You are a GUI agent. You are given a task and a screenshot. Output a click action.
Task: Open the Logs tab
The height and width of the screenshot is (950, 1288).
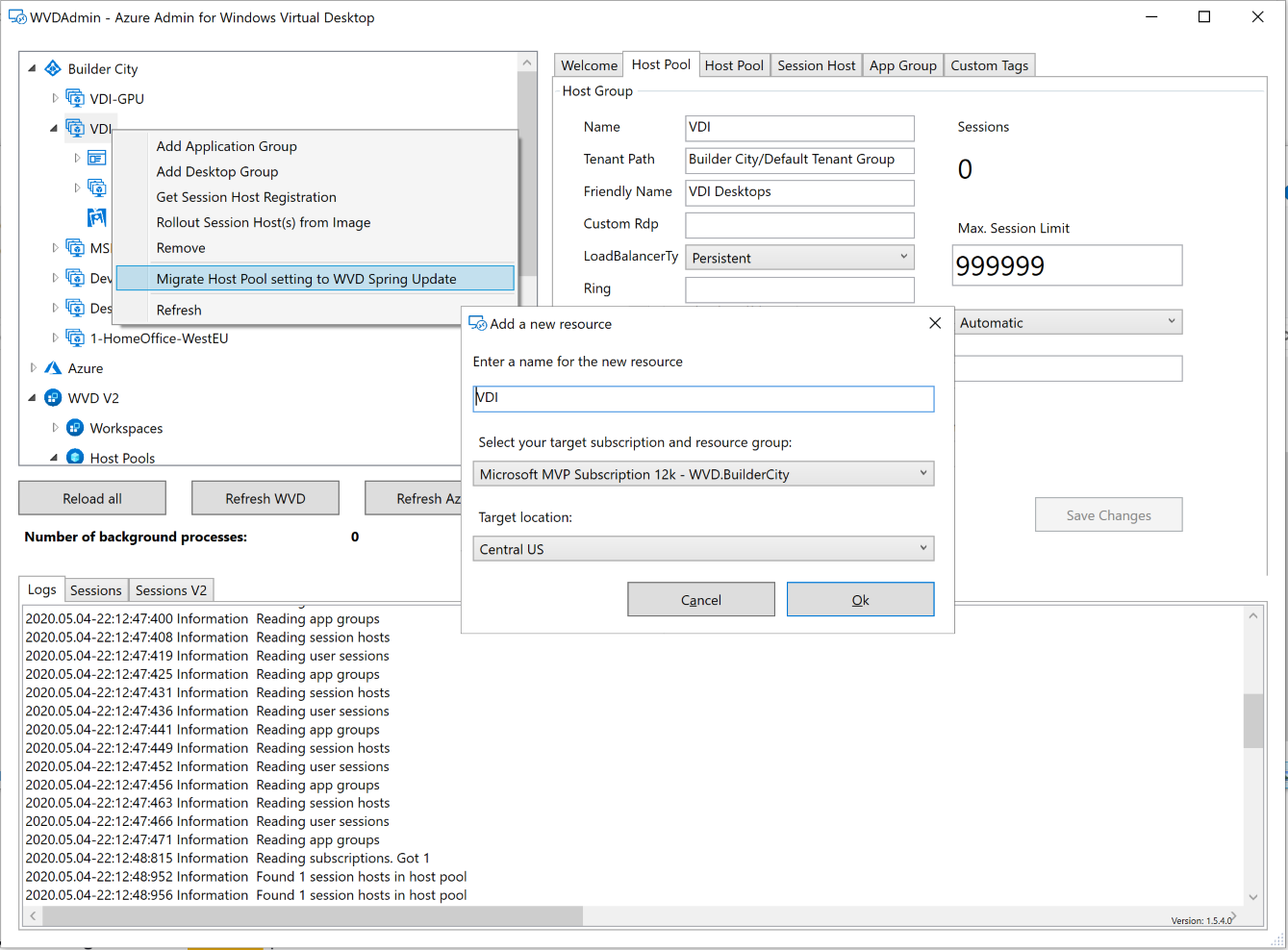pyautogui.click(x=41, y=589)
